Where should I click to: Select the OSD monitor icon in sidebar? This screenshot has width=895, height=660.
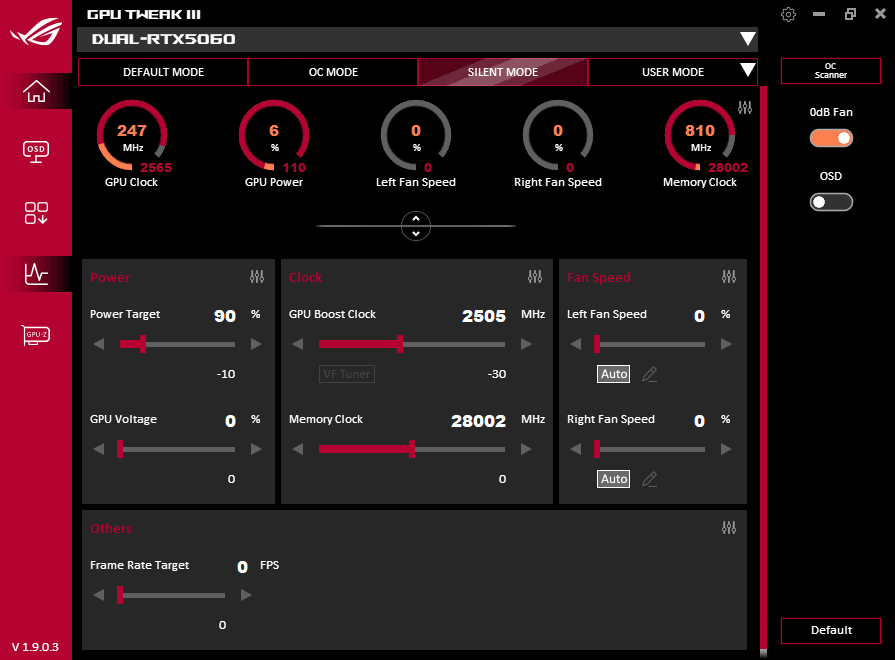[35, 152]
